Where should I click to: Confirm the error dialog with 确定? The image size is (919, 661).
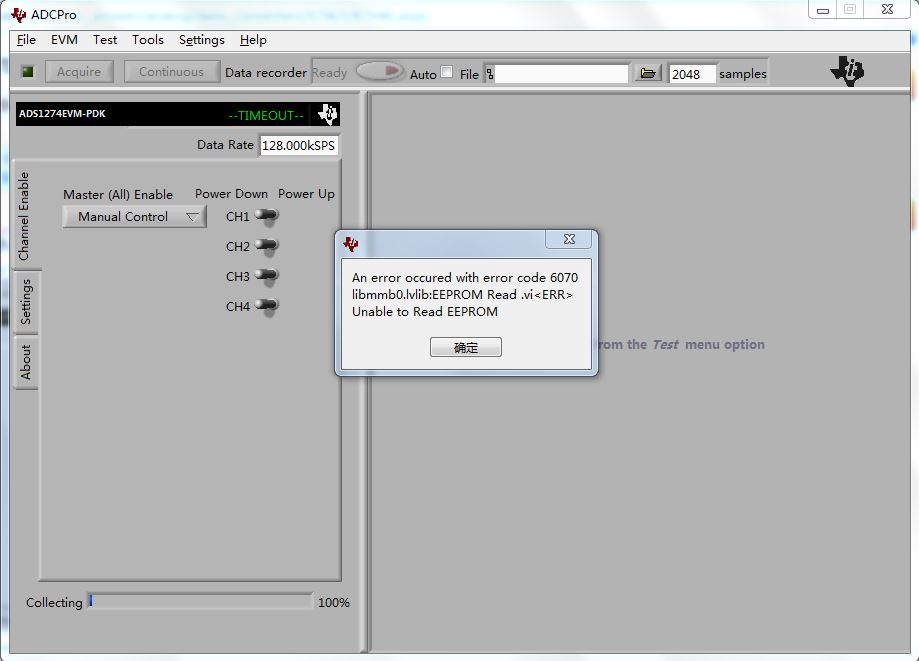click(x=466, y=347)
